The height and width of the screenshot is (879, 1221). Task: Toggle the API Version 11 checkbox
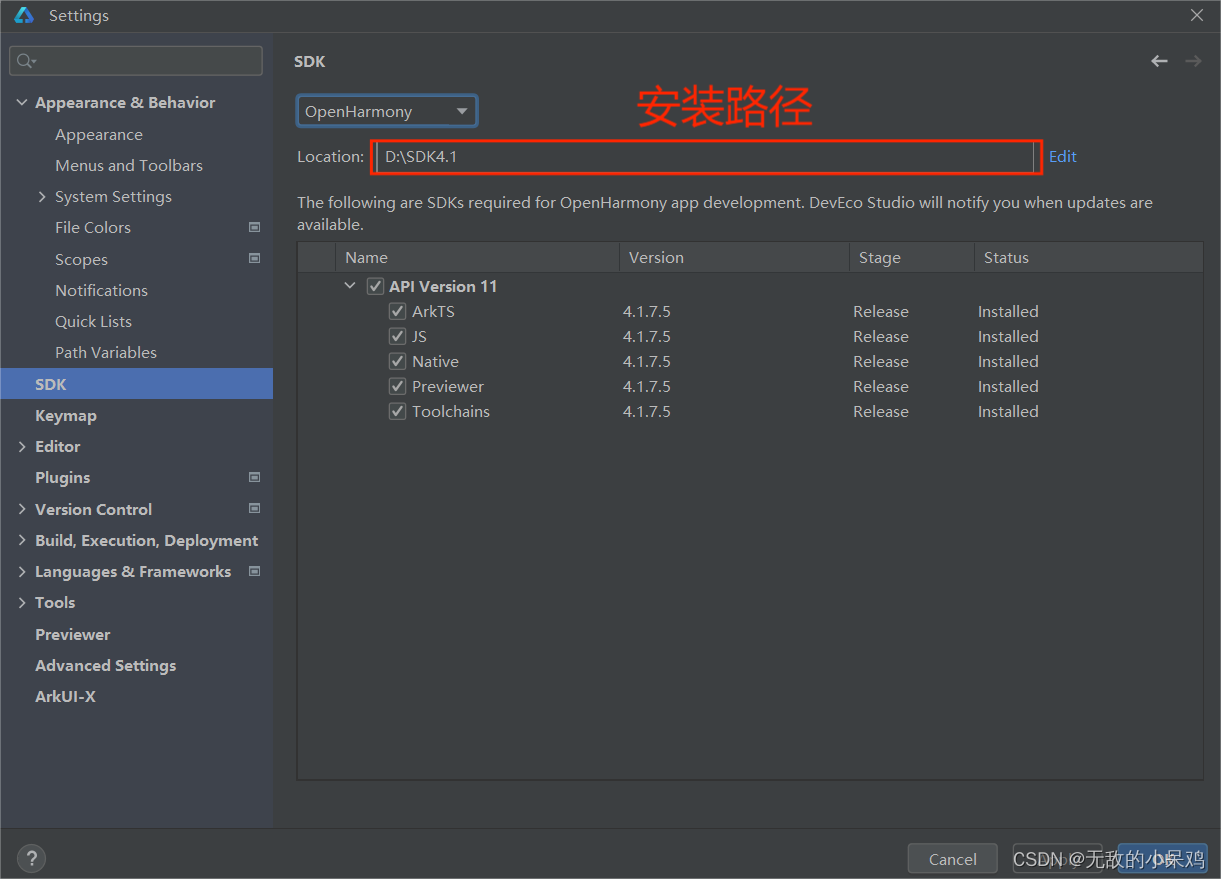click(x=375, y=286)
